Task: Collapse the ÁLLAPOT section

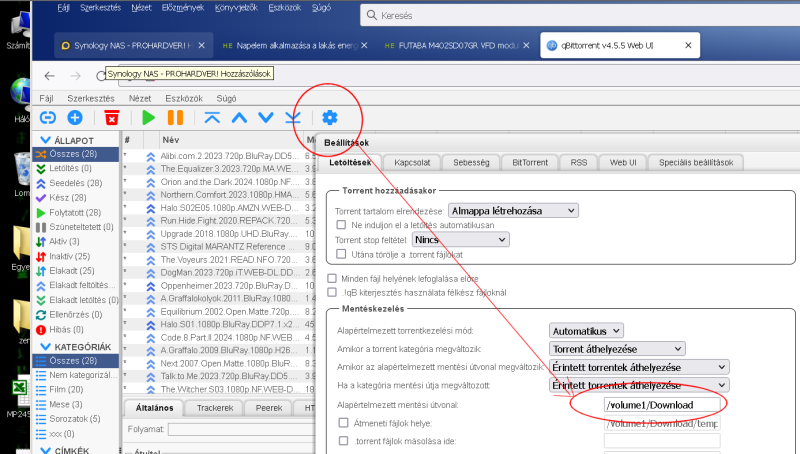Action: click(x=45, y=140)
